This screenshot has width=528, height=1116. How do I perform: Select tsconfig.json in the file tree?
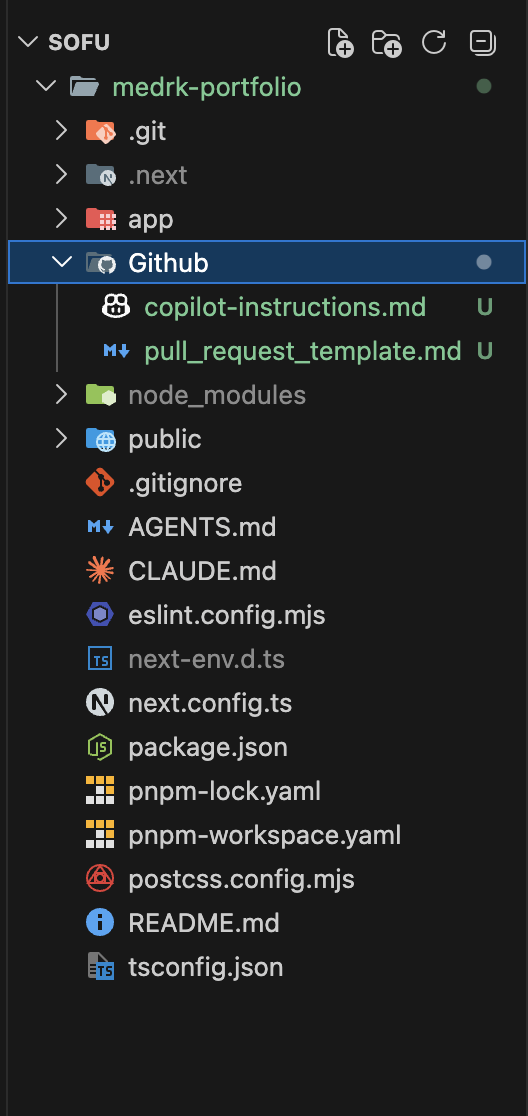(x=206, y=967)
